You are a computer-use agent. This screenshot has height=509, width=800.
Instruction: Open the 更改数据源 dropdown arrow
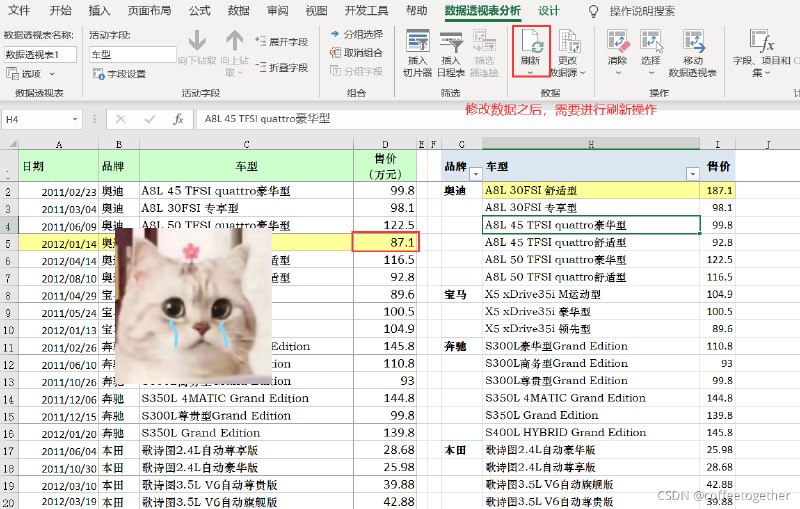pos(582,73)
